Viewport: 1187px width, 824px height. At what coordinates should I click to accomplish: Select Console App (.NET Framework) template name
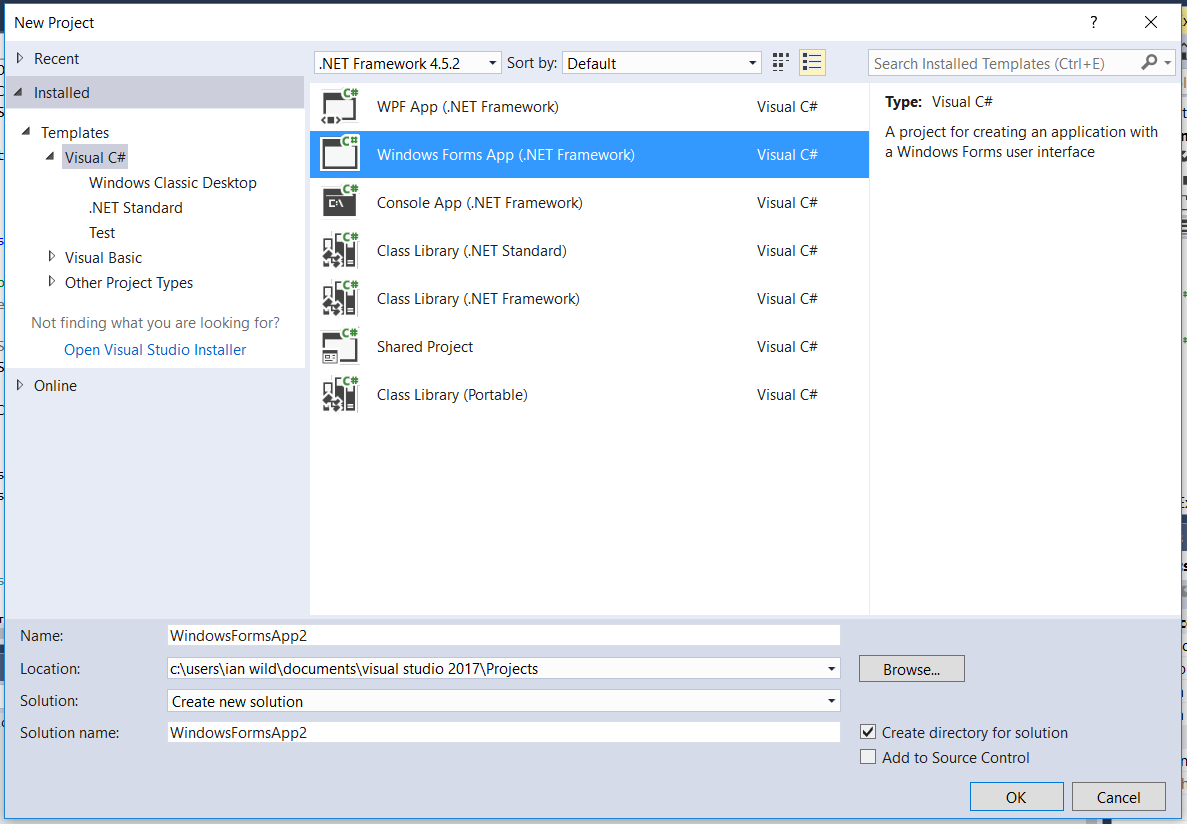(480, 203)
